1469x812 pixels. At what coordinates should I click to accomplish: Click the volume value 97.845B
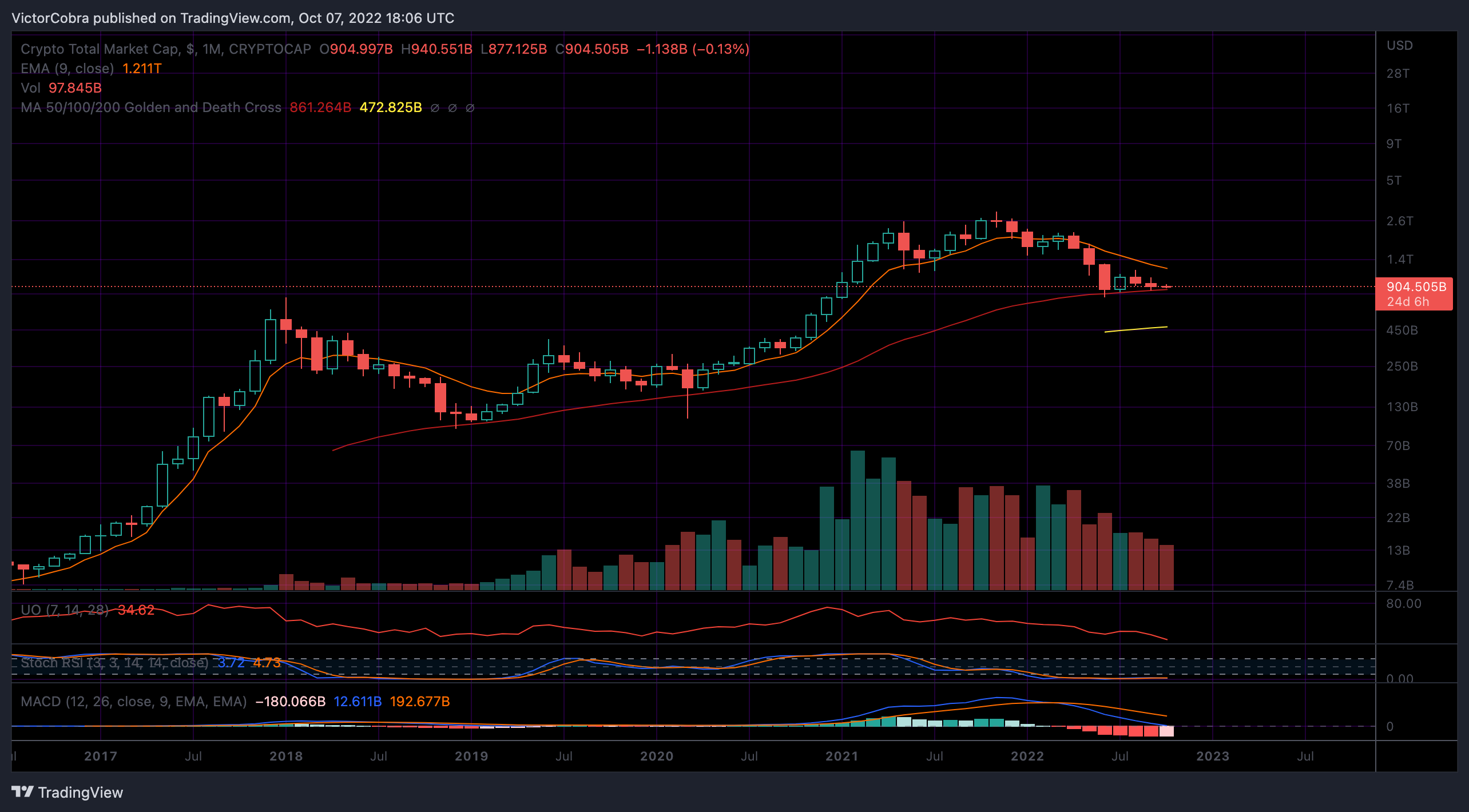coord(75,88)
